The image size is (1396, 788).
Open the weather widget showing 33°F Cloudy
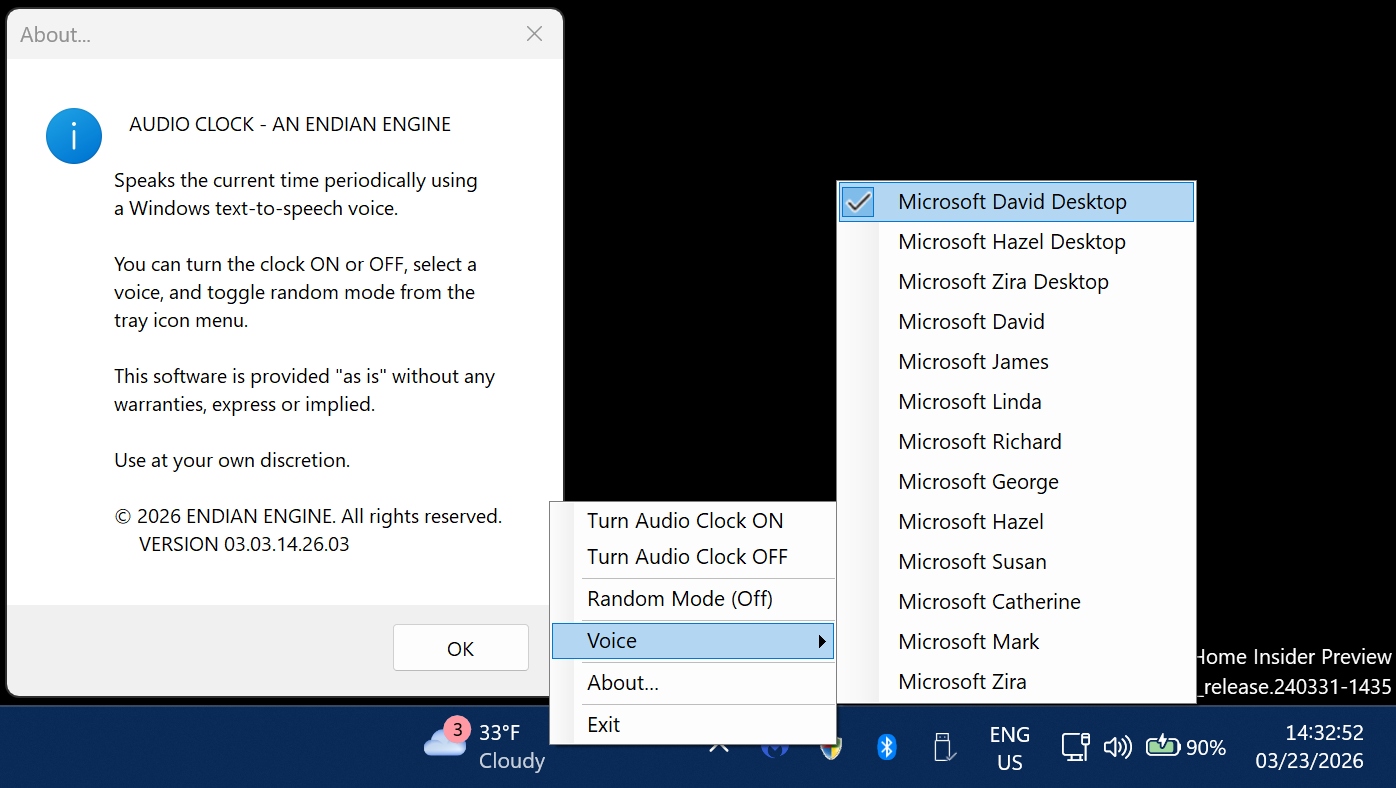(x=485, y=746)
